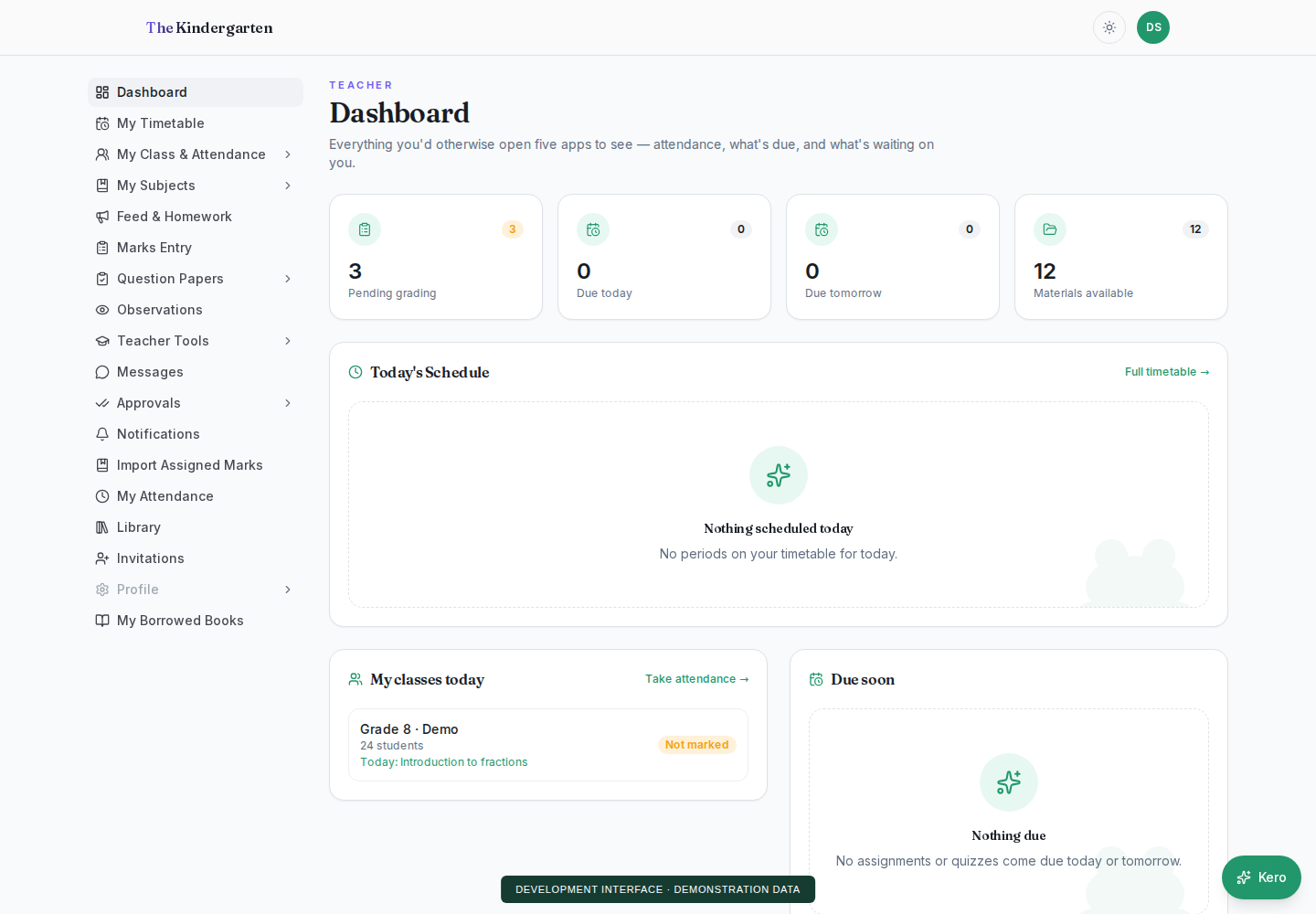Image resolution: width=1316 pixels, height=914 pixels.
Task: Click the Notifications bell icon
Action: pyautogui.click(x=102, y=434)
